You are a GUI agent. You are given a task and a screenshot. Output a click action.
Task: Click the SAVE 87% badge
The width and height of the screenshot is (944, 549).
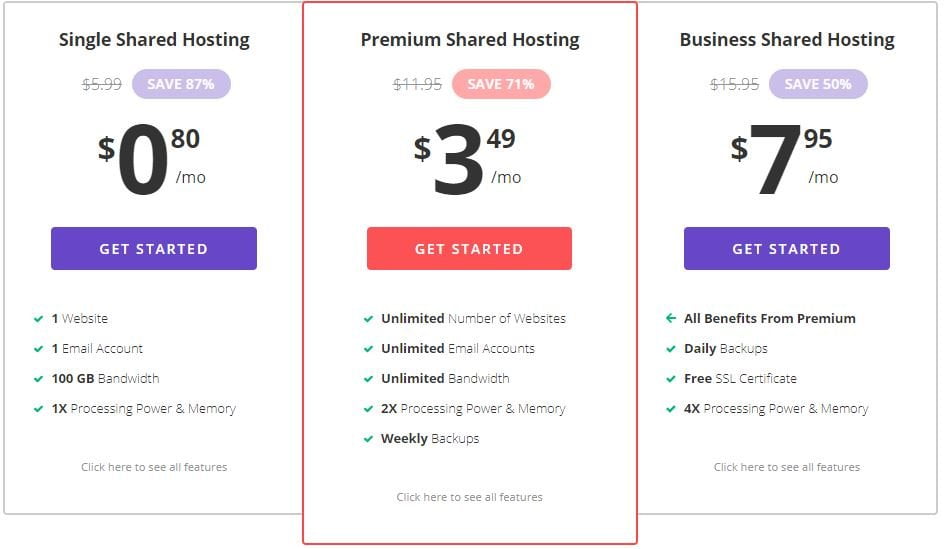click(181, 84)
